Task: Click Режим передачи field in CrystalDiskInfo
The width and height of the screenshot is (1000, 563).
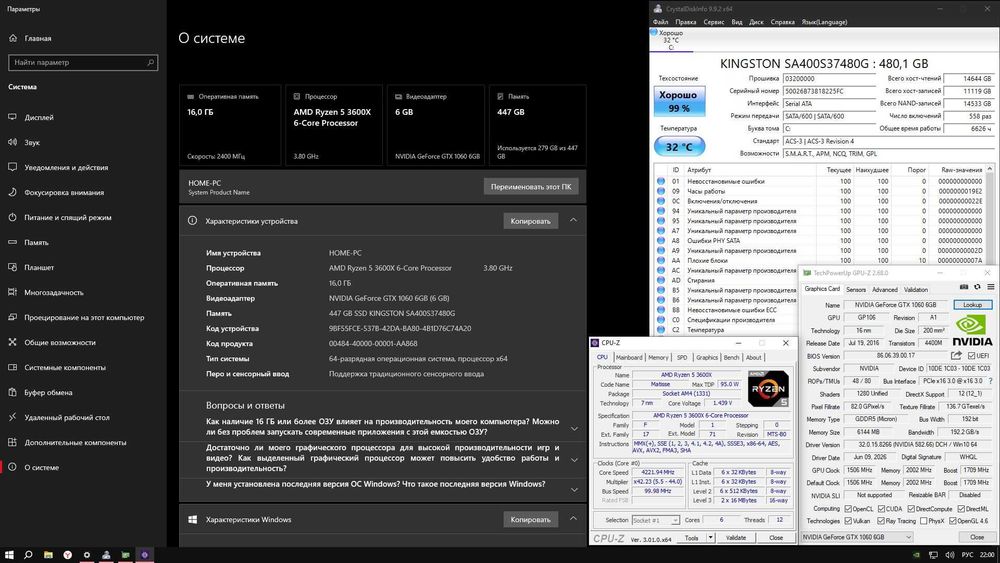Action: click(830, 116)
